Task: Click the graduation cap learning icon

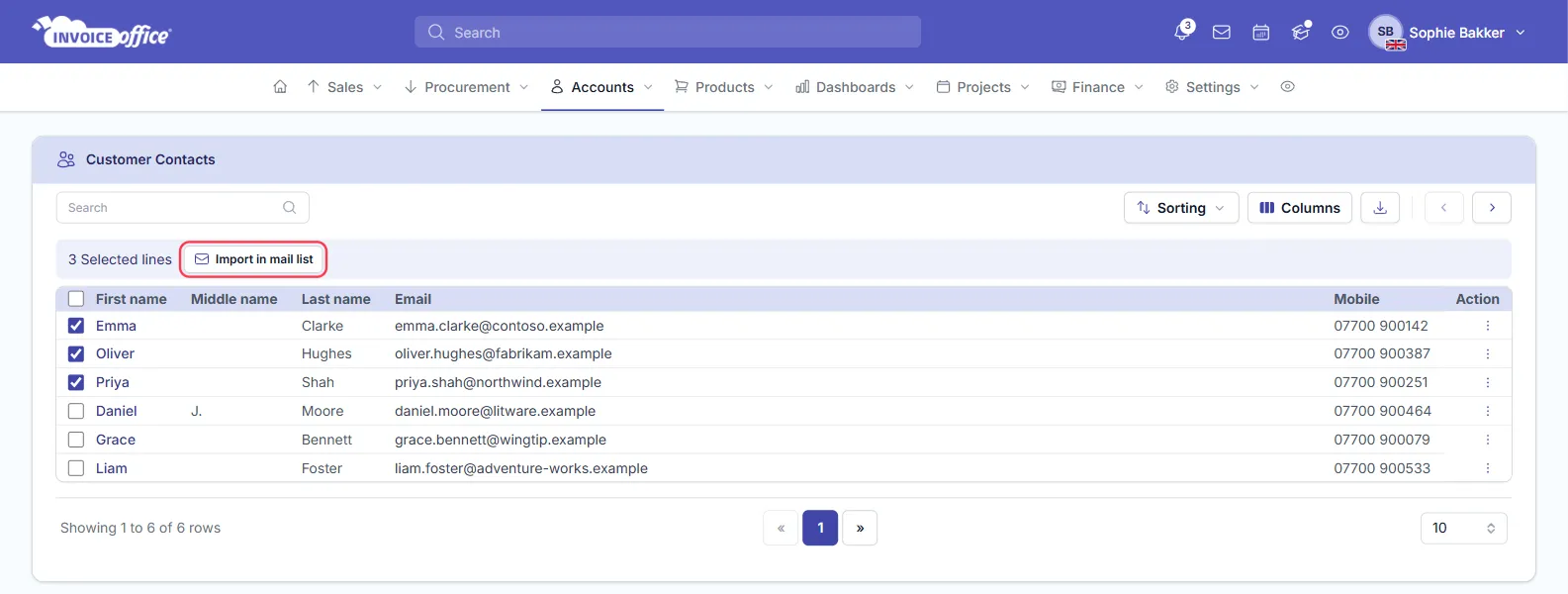Action: [x=1301, y=33]
